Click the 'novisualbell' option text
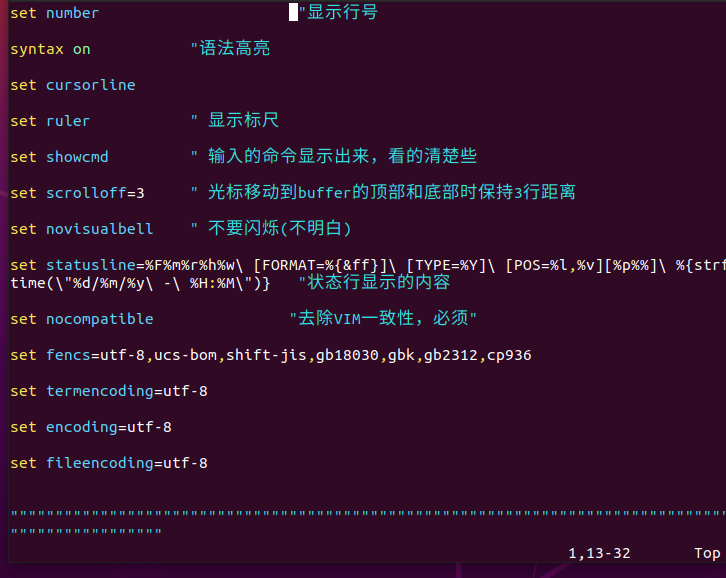 tap(99, 229)
